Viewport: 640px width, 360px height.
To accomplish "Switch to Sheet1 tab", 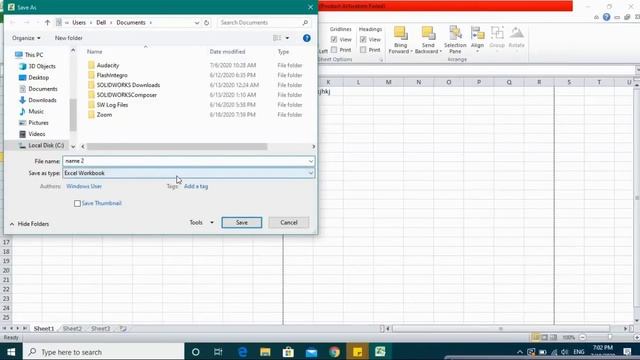I will [x=44, y=329].
